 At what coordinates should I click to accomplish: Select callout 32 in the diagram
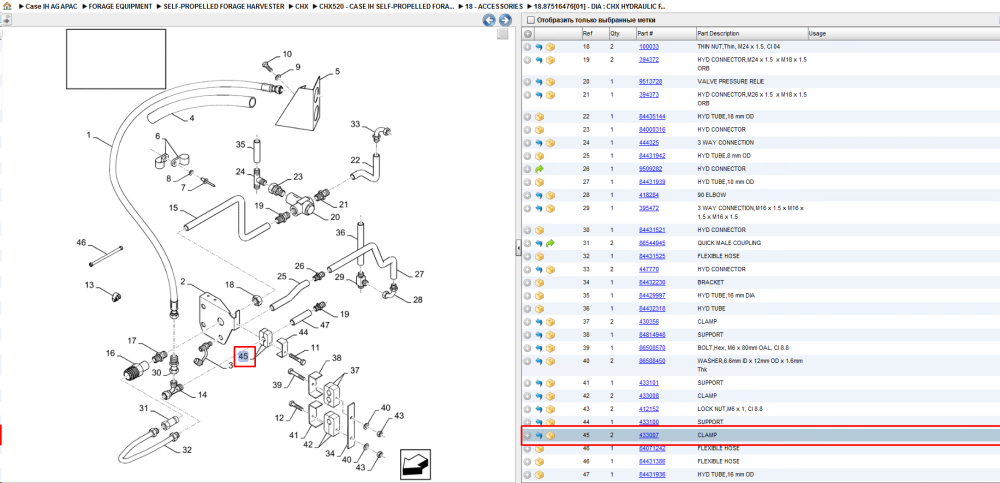click(187, 450)
